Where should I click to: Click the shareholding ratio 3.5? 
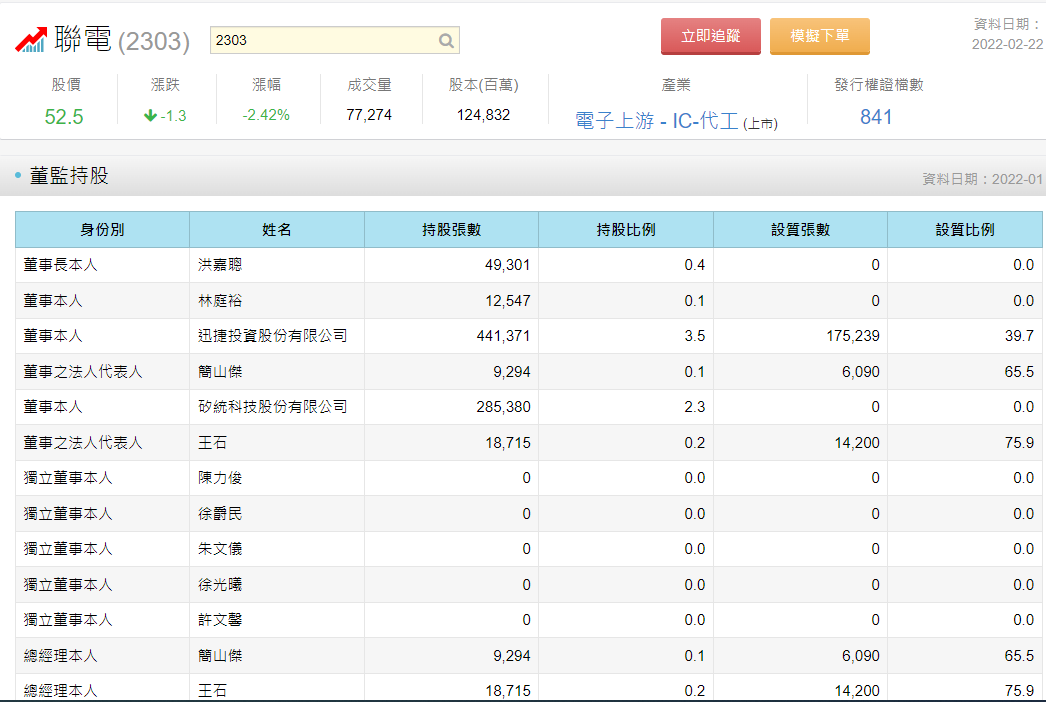(x=694, y=336)
